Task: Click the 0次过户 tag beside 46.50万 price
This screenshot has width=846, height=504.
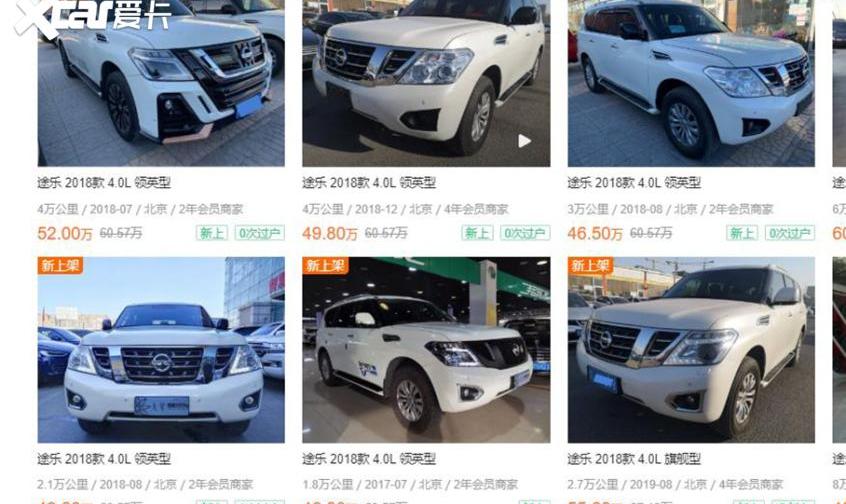Action: point(790,233)
